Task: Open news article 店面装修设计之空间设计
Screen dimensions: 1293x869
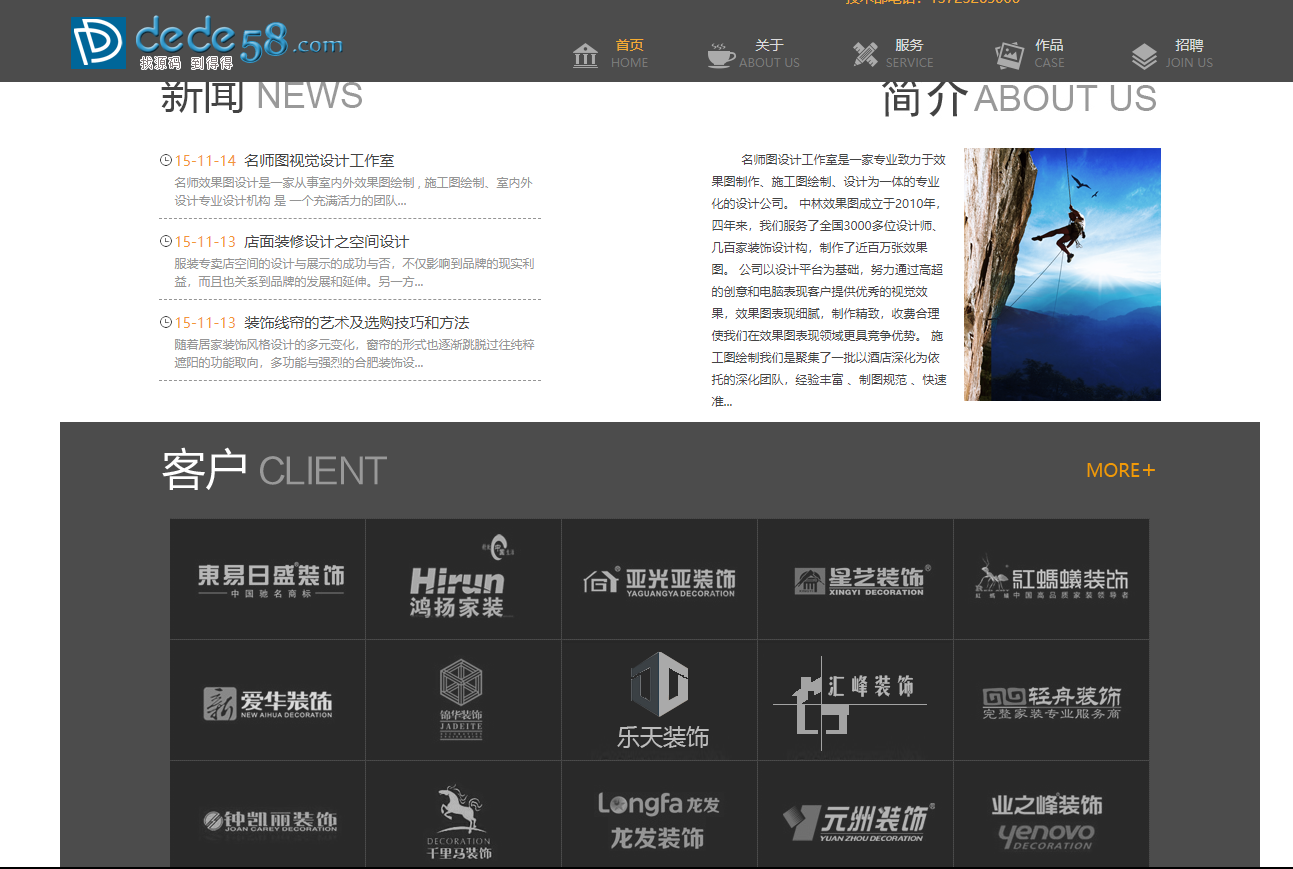Action: tap(326, 242)
